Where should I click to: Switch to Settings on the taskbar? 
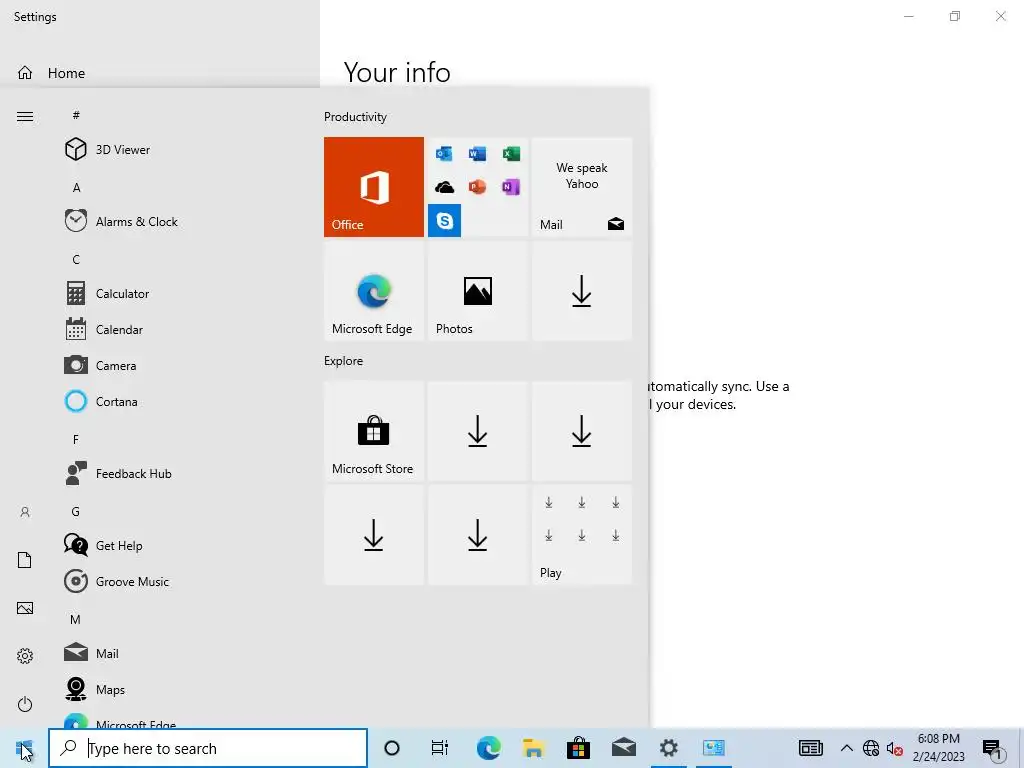(x=669, y=748)
